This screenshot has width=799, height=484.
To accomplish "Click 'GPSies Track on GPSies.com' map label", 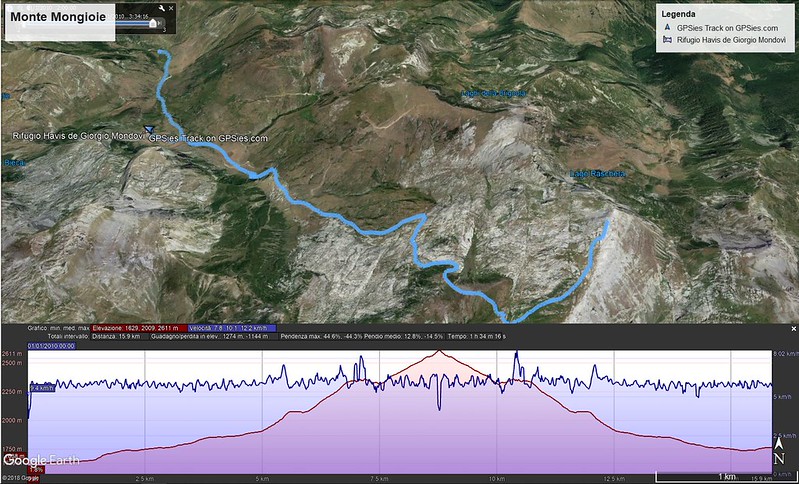I will coord(208,138).
